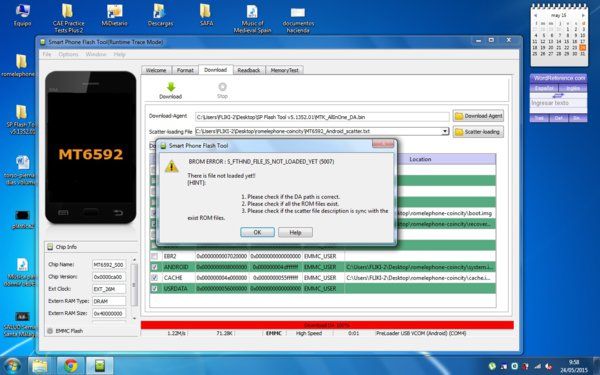Open the Window menu
600x375 pixels.
click(x=96, y=54)
